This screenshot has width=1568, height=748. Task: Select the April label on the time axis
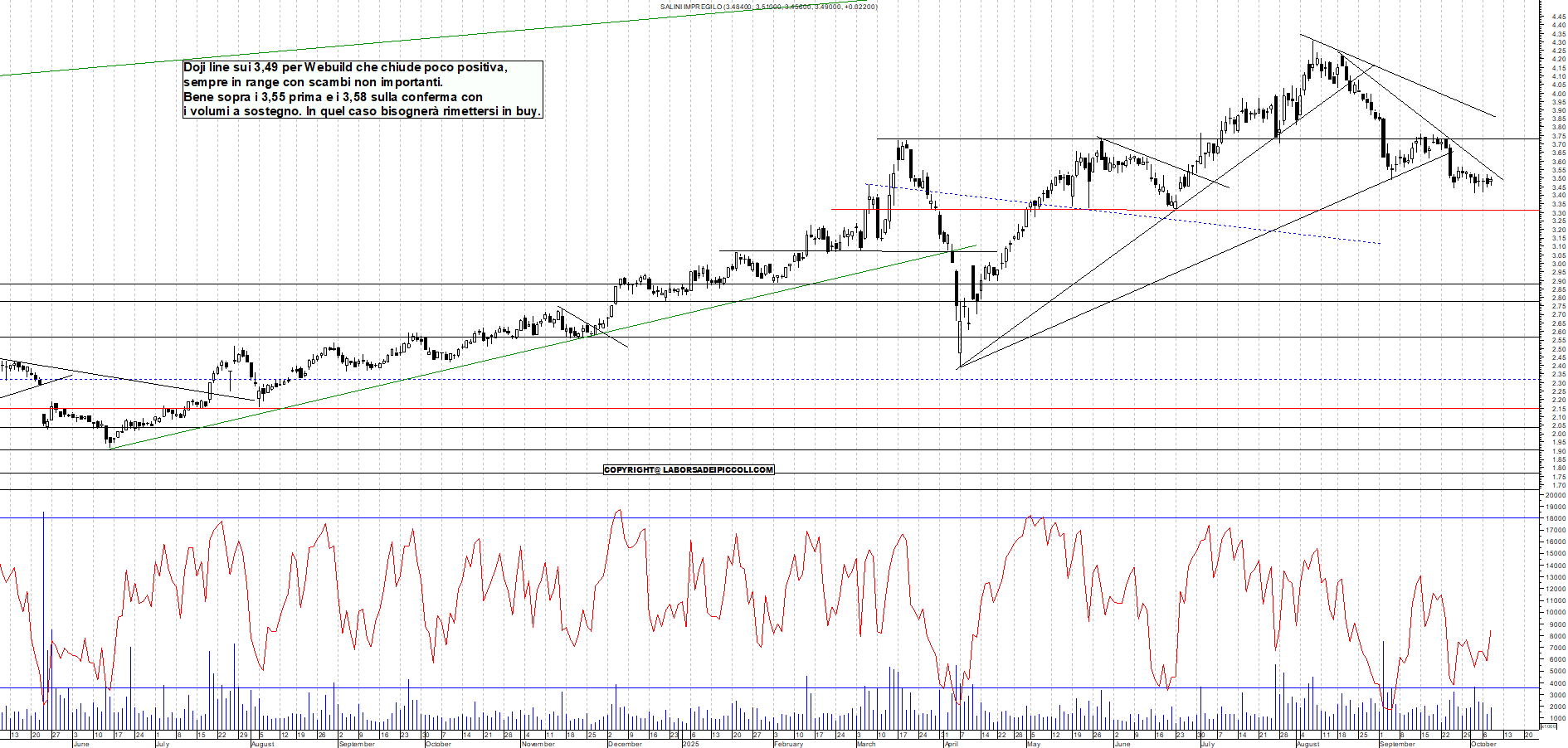click(951, 744)
